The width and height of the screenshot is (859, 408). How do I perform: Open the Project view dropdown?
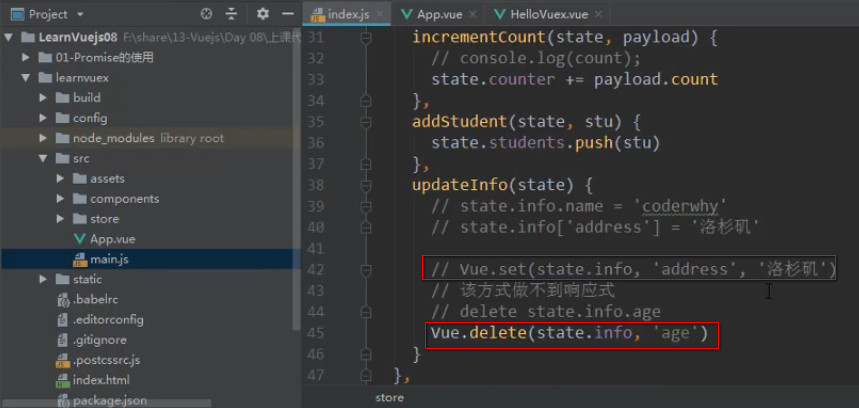pos(81,15)
